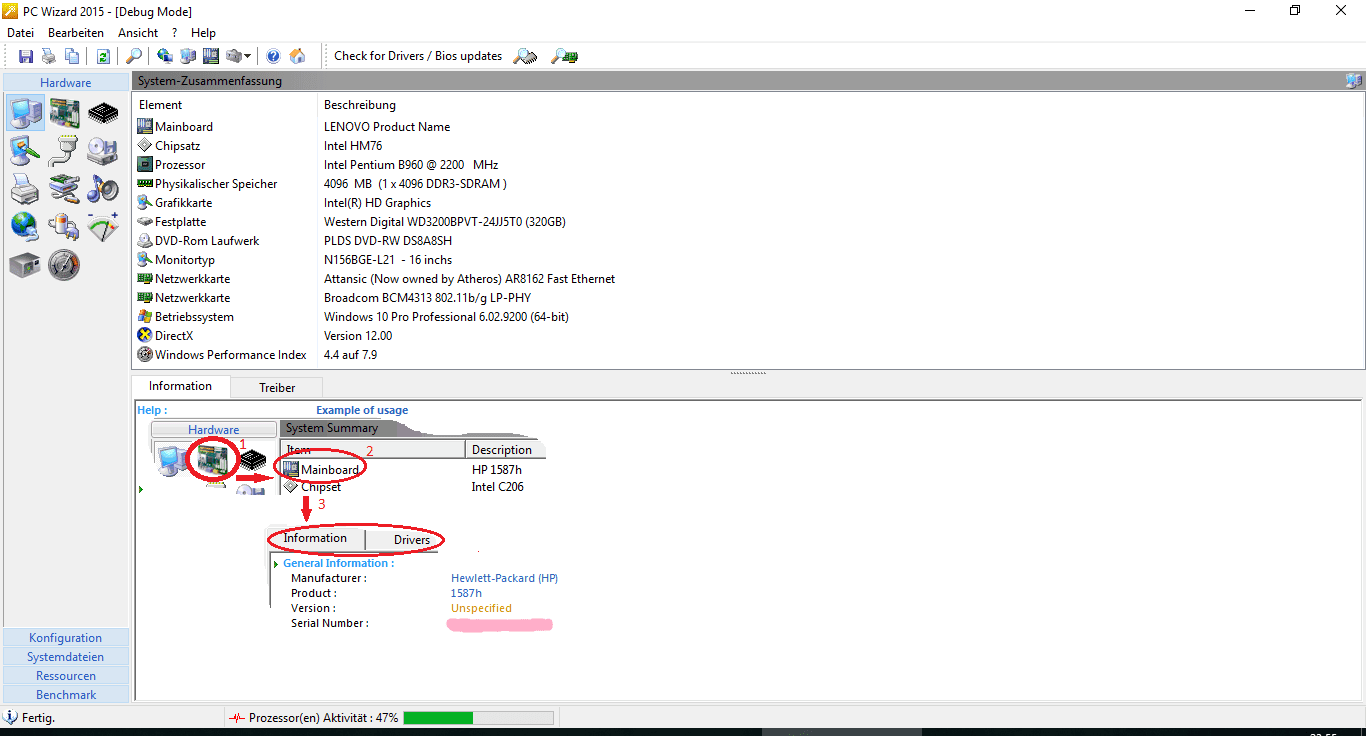Open the Systemdateien category

[x=66, y=657]
